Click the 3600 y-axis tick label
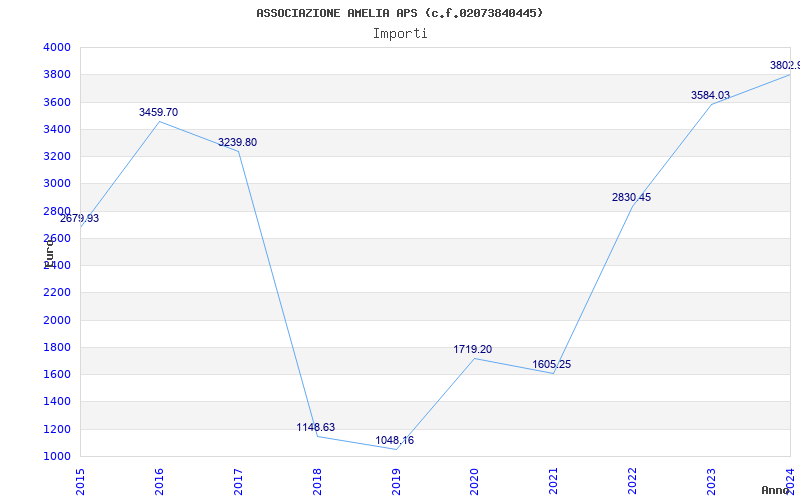 (56, 102)
